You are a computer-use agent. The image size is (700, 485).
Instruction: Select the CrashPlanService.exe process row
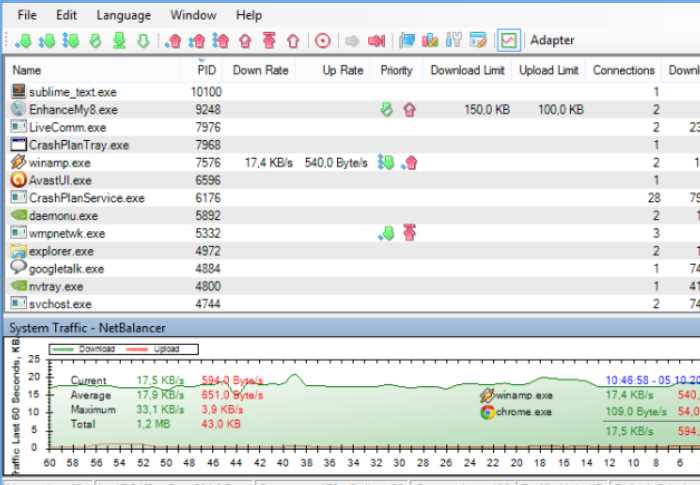coord(352,198)
